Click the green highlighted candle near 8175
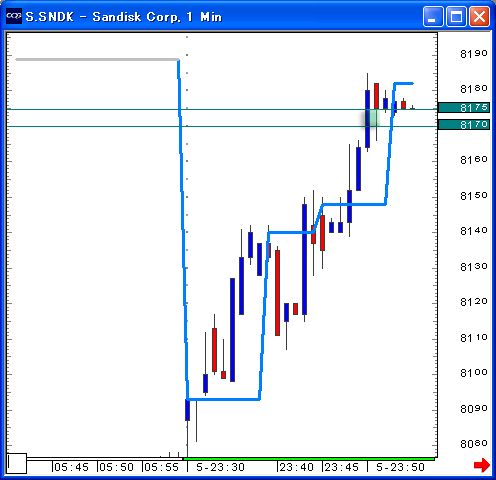This screenshot has width=496, height=480. tap(371, 118)
